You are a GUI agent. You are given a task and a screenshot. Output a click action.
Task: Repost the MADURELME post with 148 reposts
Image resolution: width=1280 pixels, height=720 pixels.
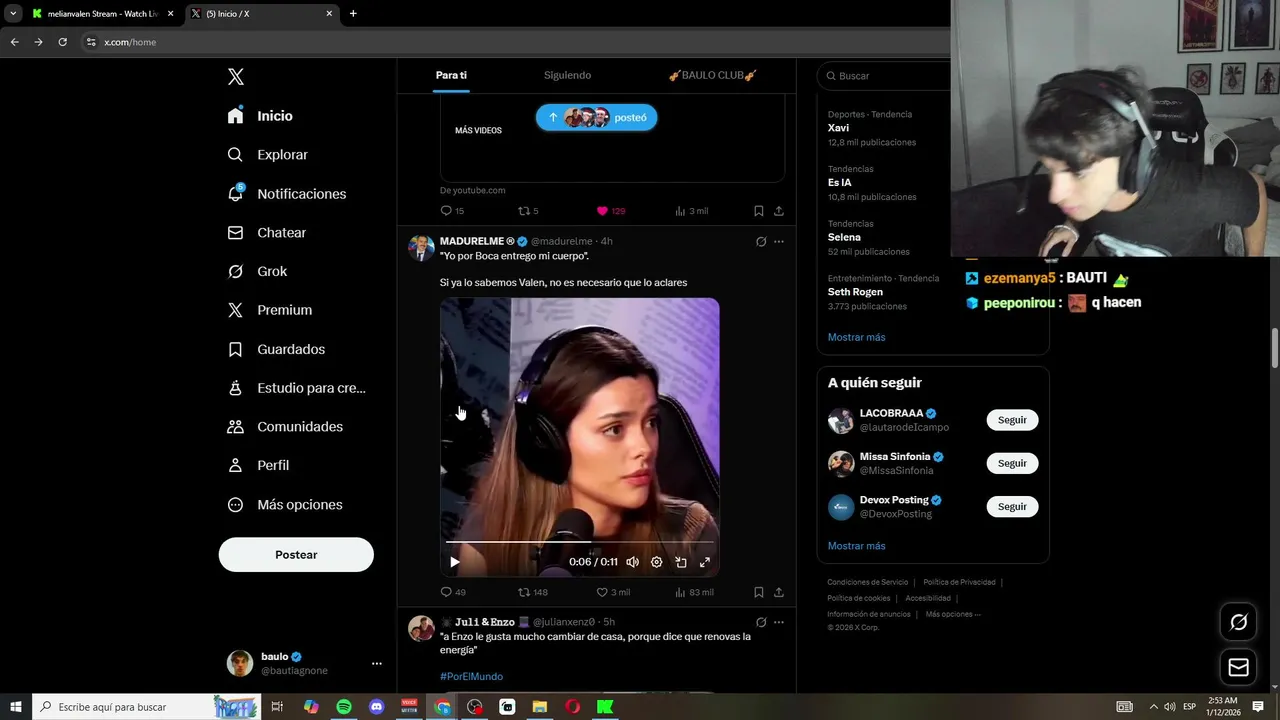[532, 592]
